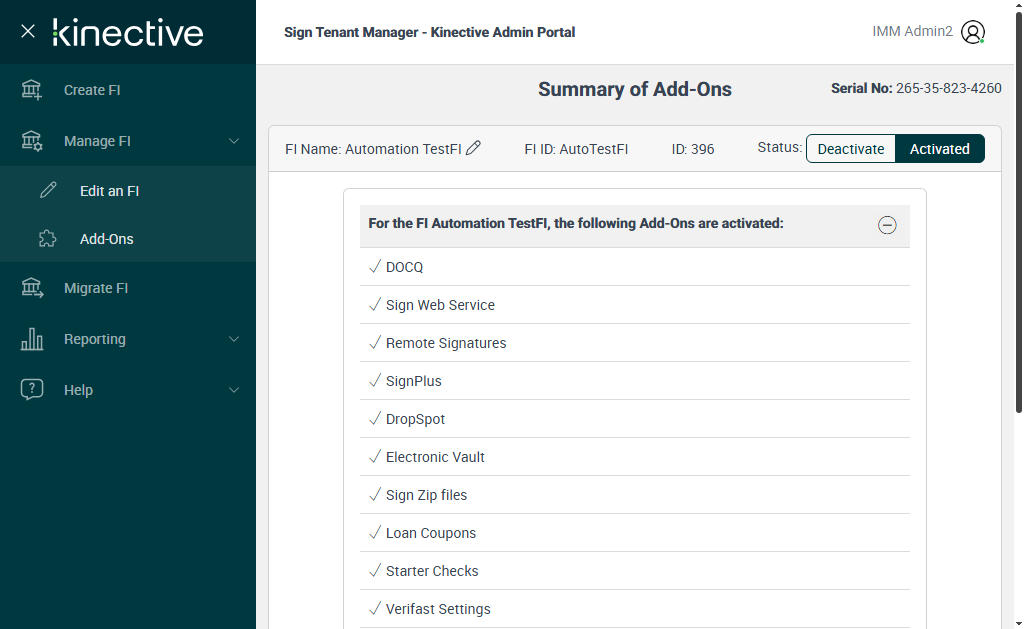Viewport: 1024px width, 629px height.
Task: Edit the FI name with pencil icon
Action: tap(474, 148)
